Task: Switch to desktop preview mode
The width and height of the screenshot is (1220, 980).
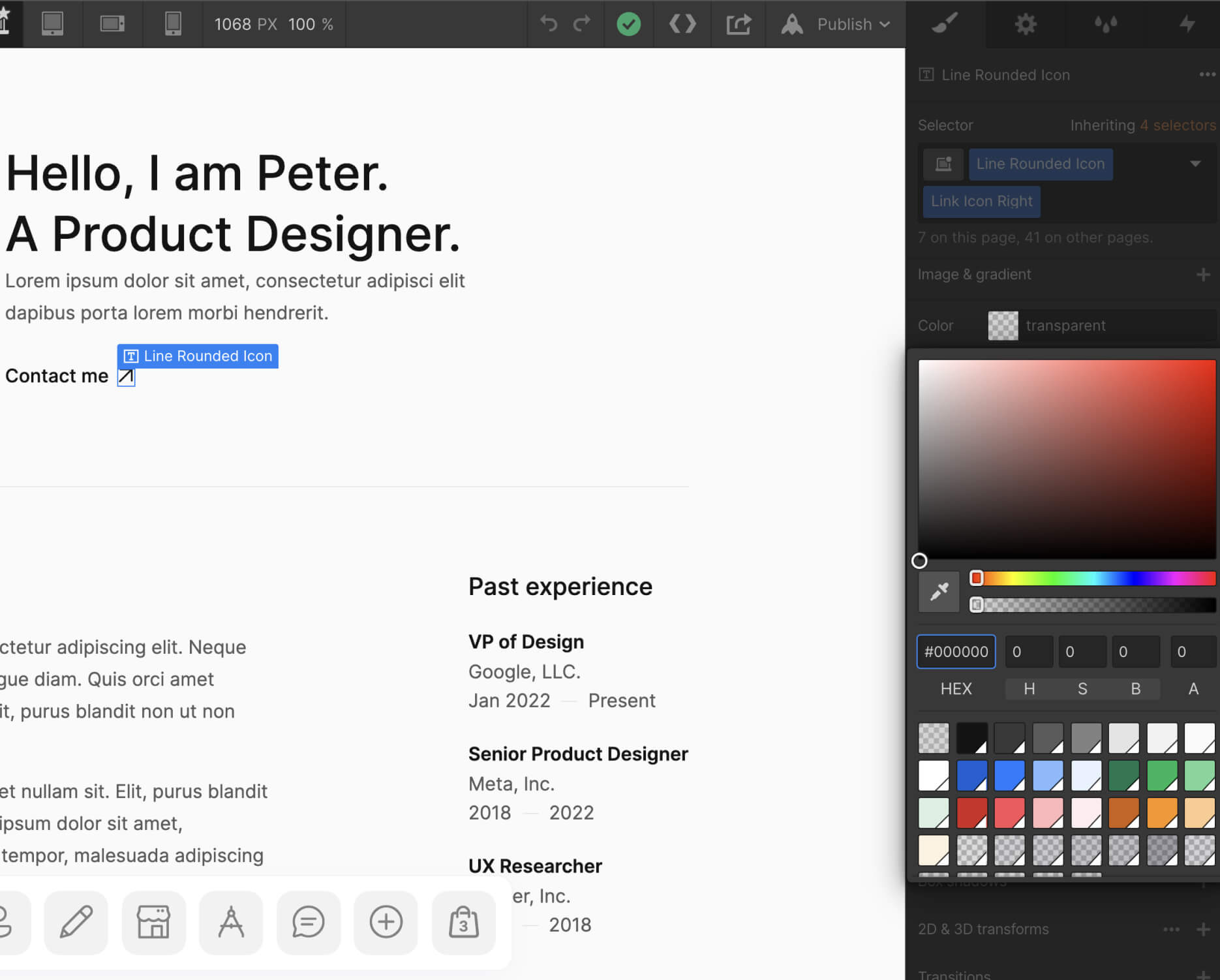Action: 52,23
